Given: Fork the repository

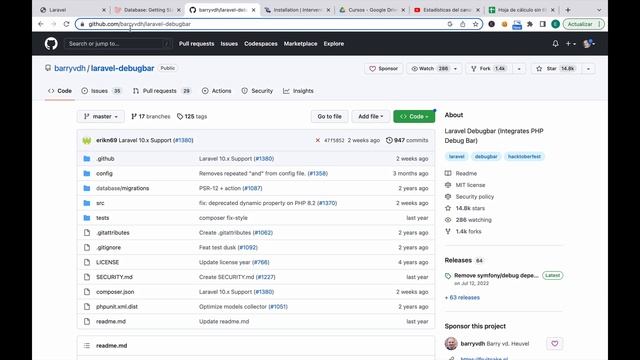Looking at the screenshot, I should click(489, 69).
